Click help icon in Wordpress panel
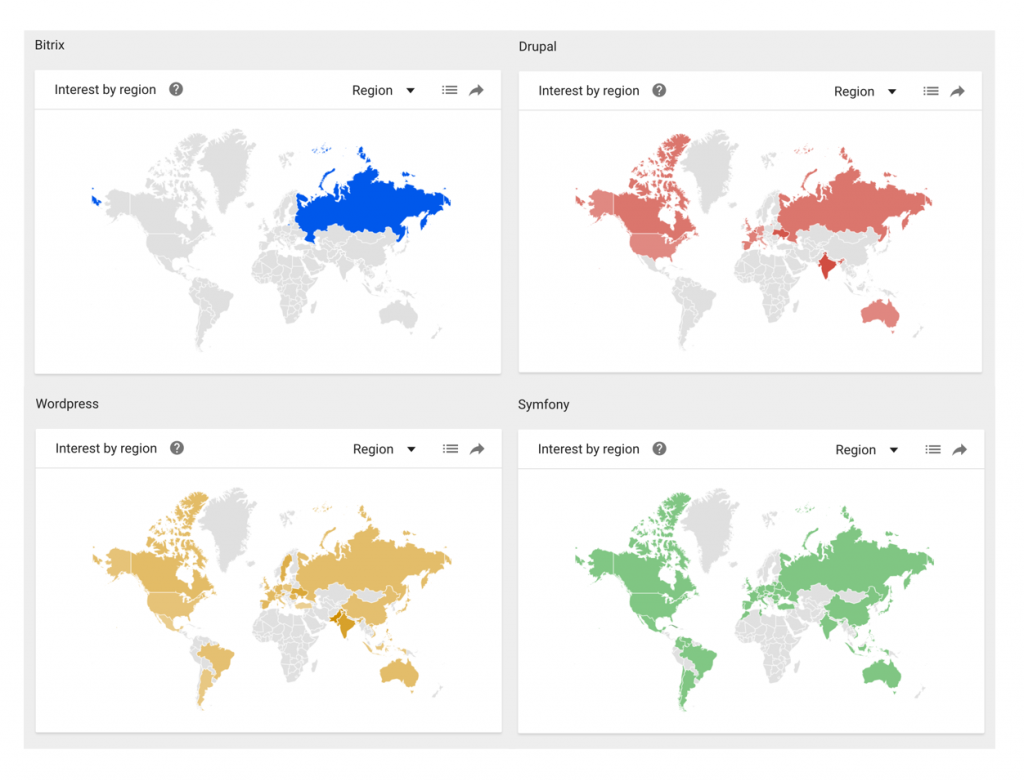This screenshot has width=1024, height=781. pyautogui.click(x=177, y=448)
